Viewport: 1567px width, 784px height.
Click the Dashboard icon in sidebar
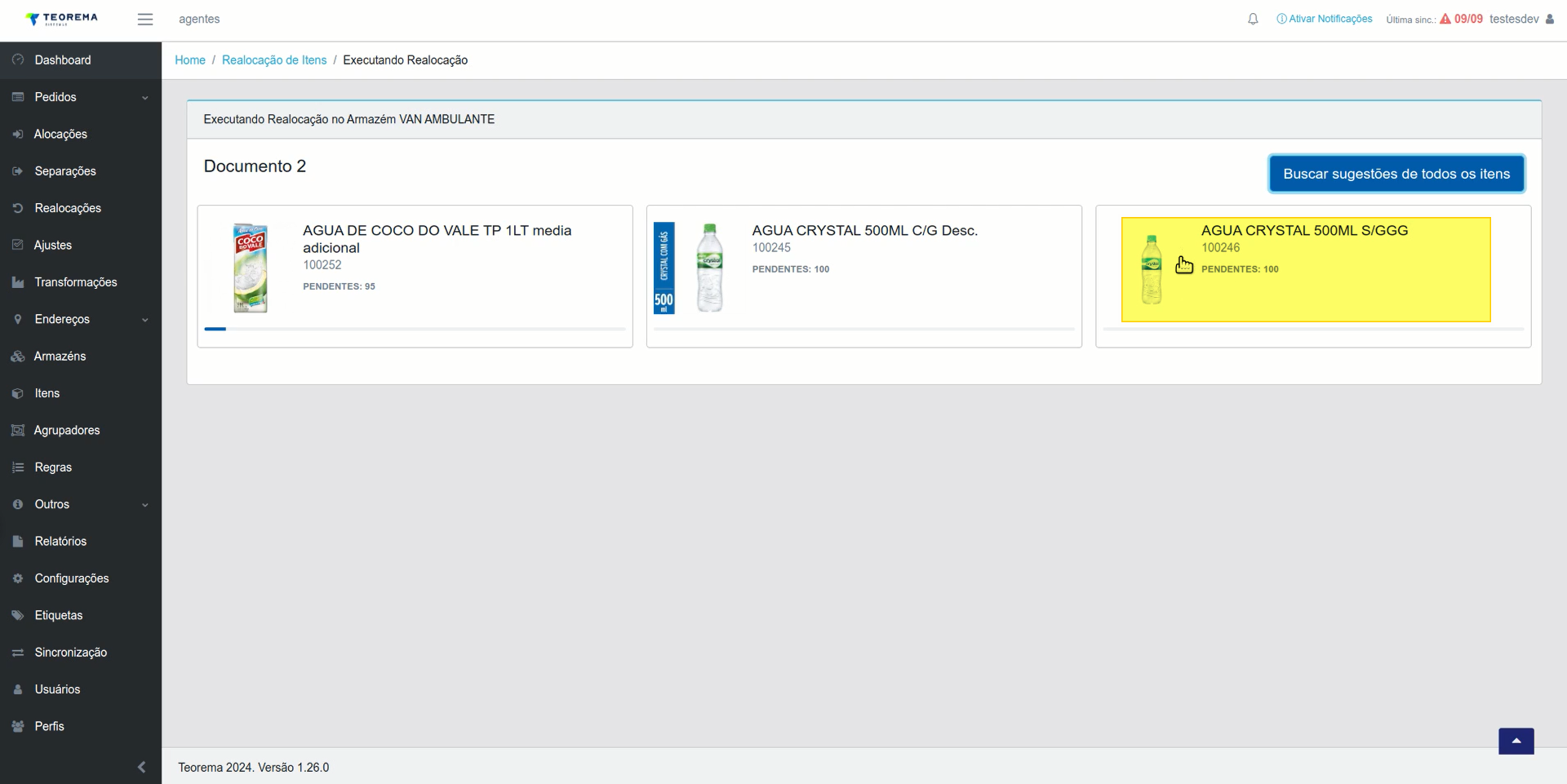[18, 60]
